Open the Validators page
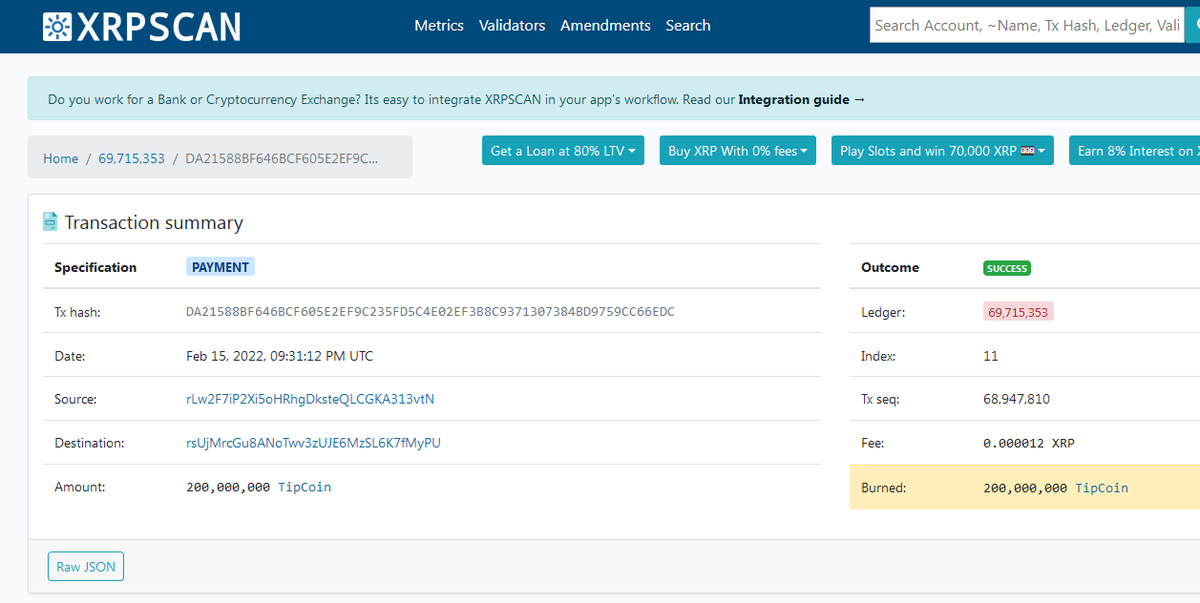Screen dimensions: 1200x603 [512, 26]
